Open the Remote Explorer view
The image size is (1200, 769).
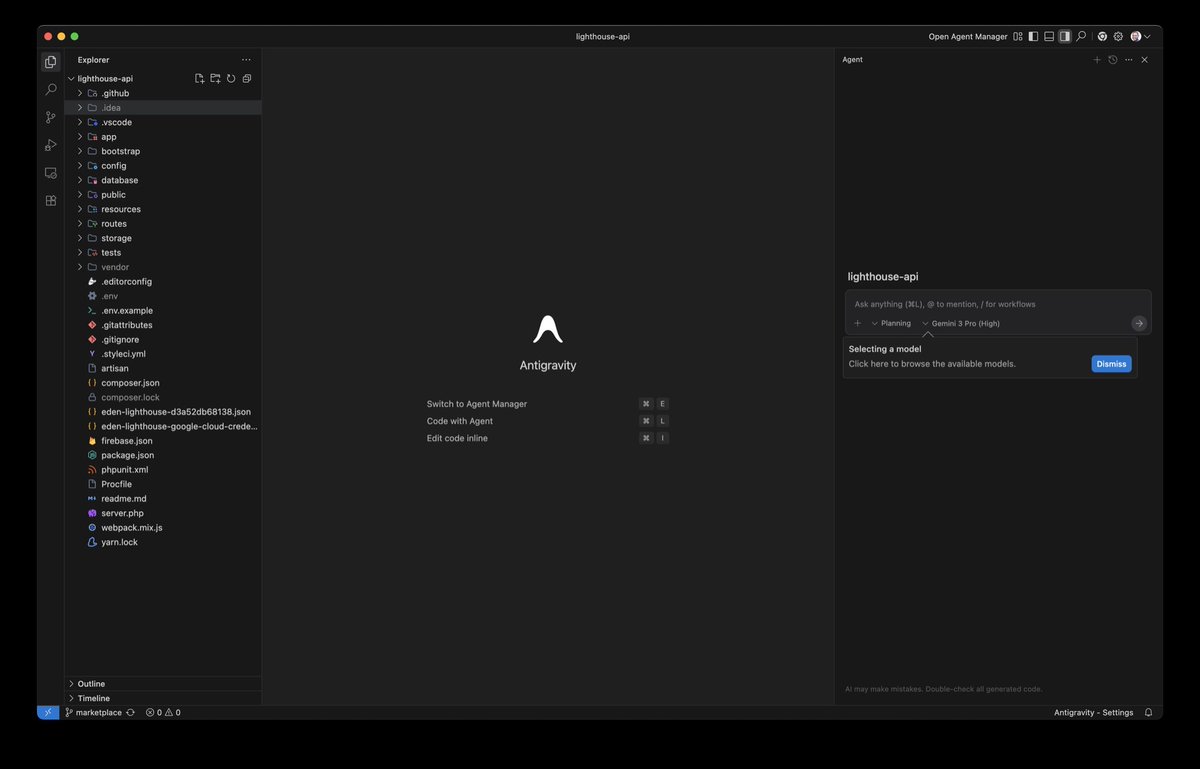pyautogui.click(x=51, y=173)
